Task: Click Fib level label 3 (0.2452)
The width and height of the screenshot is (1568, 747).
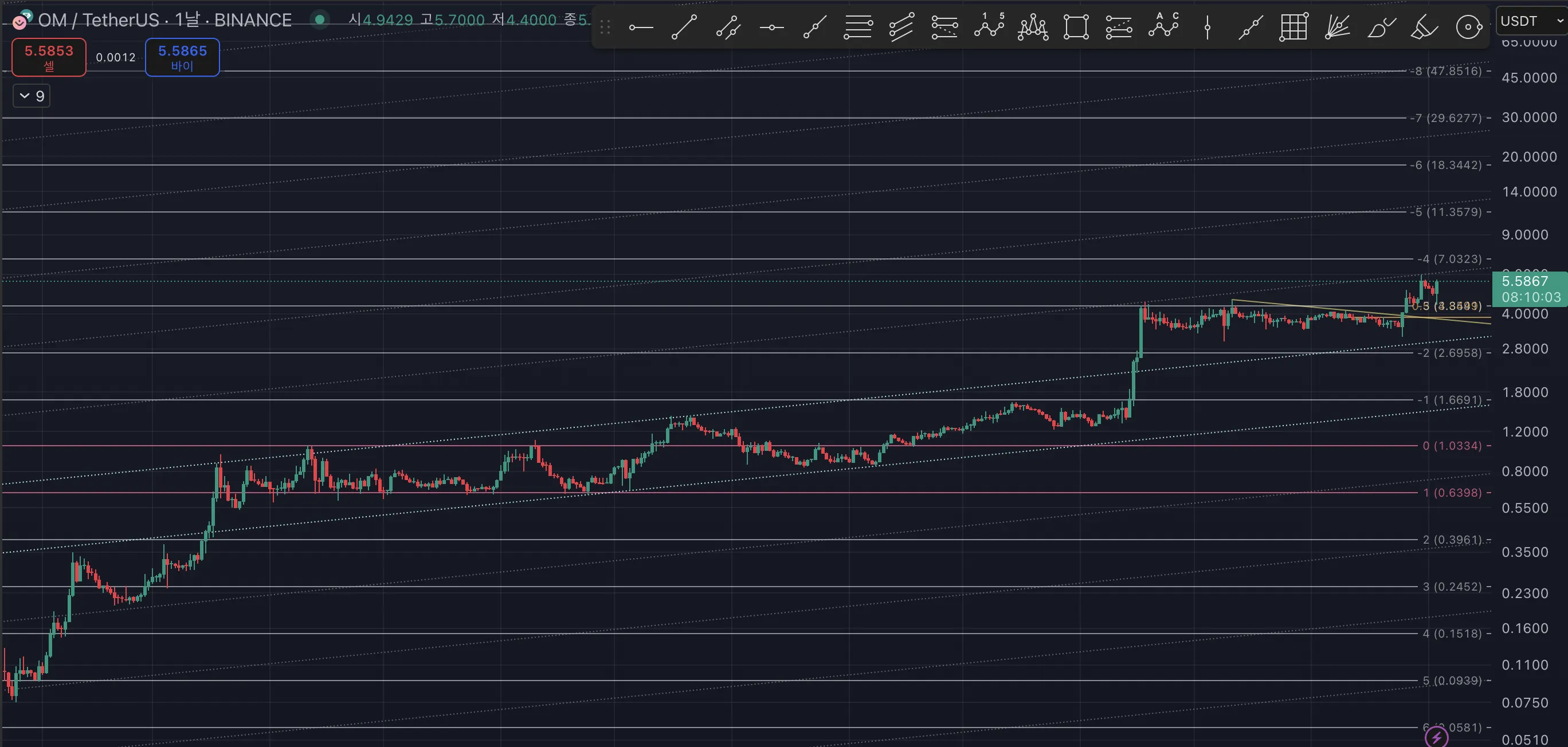Action: click(x=1452, y=587)
